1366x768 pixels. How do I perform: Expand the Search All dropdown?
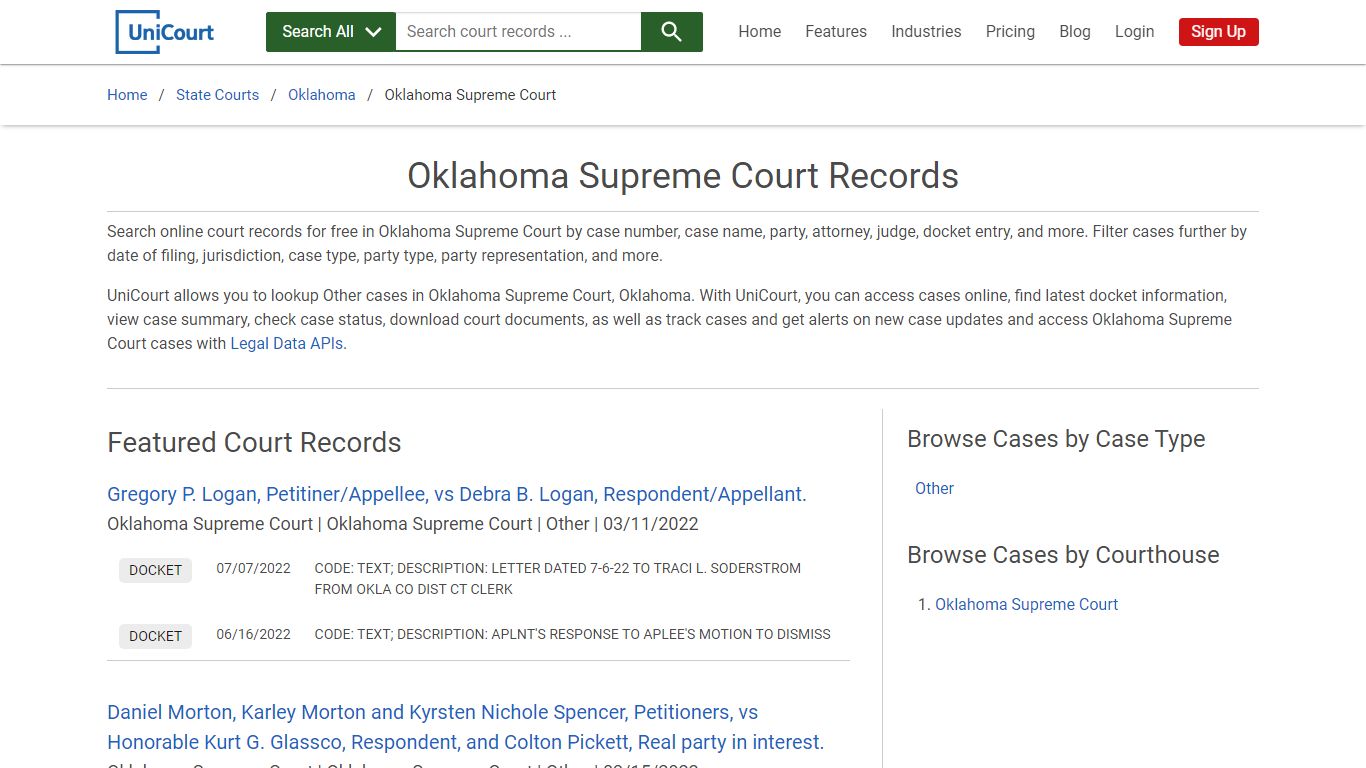pyautogui.click(x=331, y=32)
